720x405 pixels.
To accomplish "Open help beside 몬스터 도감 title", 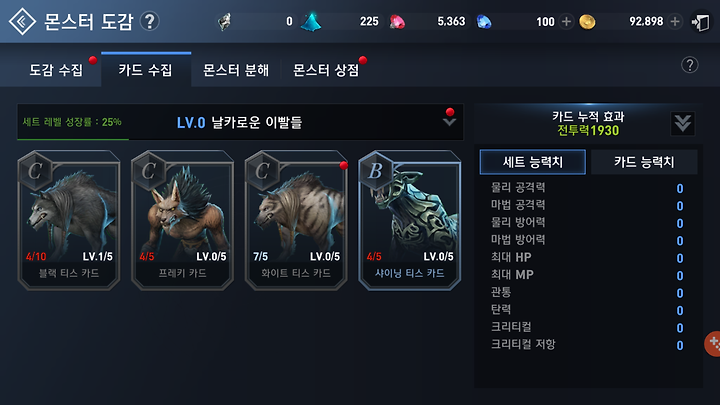I will (150, 21).
